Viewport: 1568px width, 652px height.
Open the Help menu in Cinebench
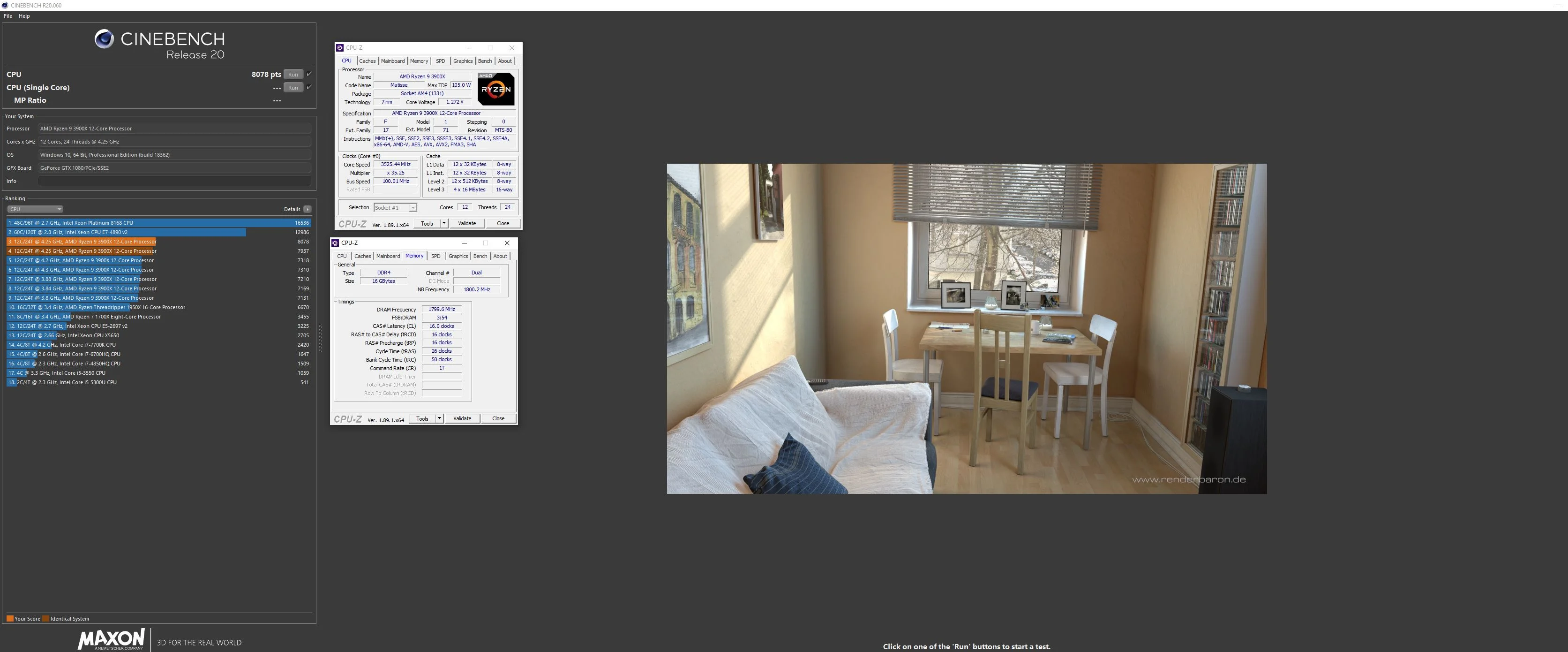click(x=24, y=16)
